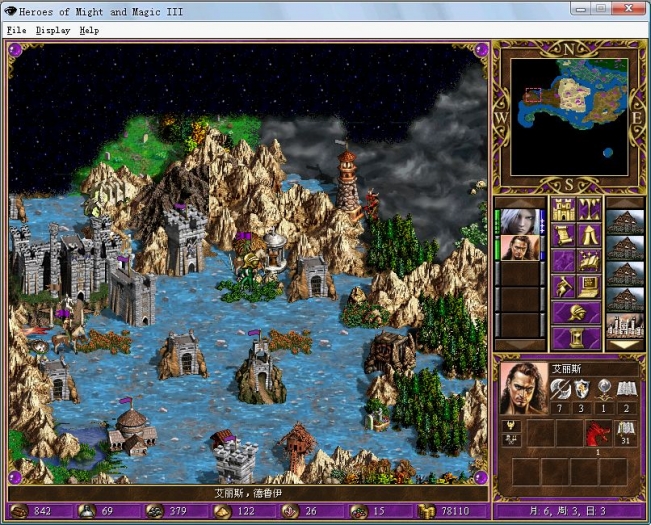This screenshot has height=525, width=651.
Task: Open the File menu
Action: tap(17, 30)
